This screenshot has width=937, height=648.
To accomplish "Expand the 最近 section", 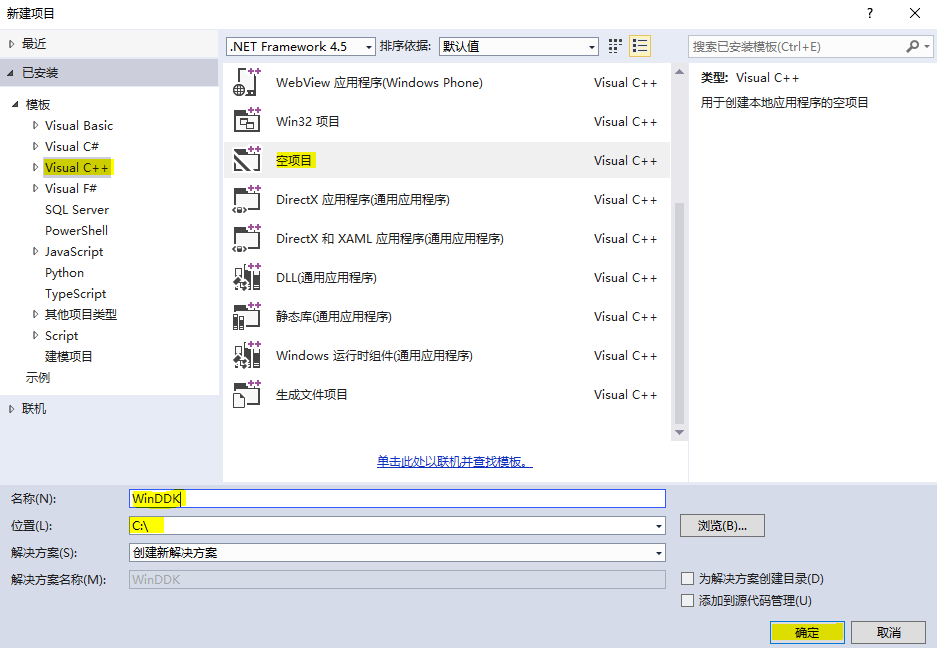I will [x=11, y=44].
